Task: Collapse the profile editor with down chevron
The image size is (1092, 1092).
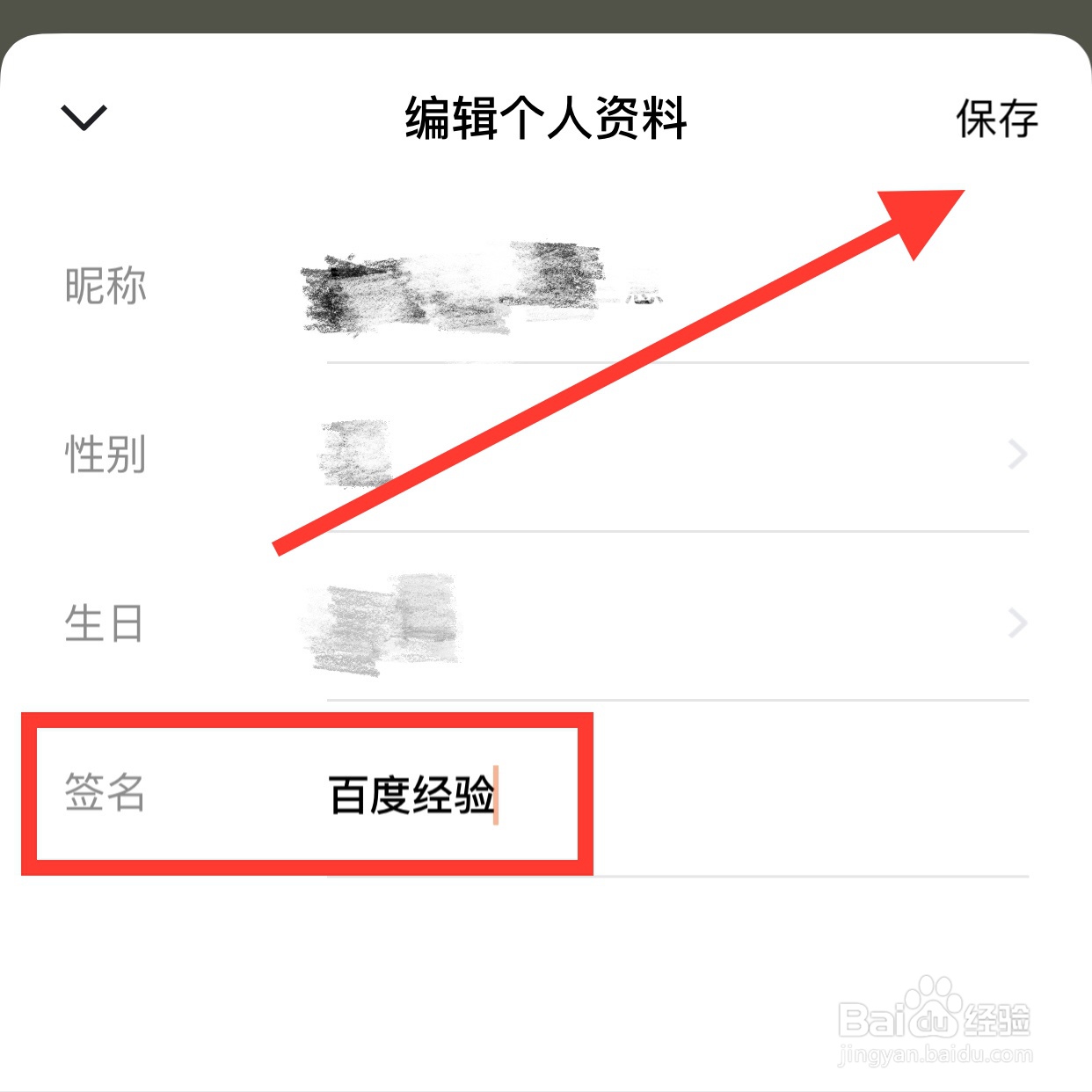Action: tap(84, 117)
